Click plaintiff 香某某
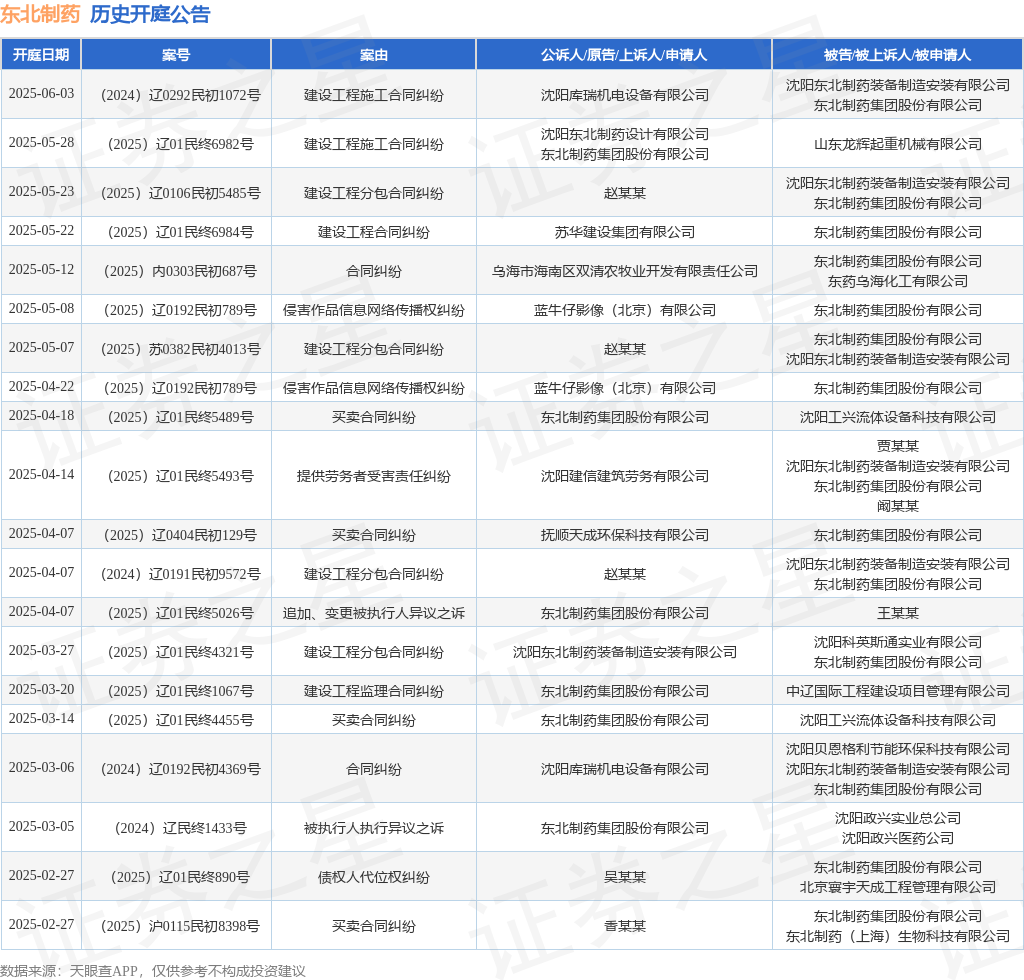 click(624, 926)
